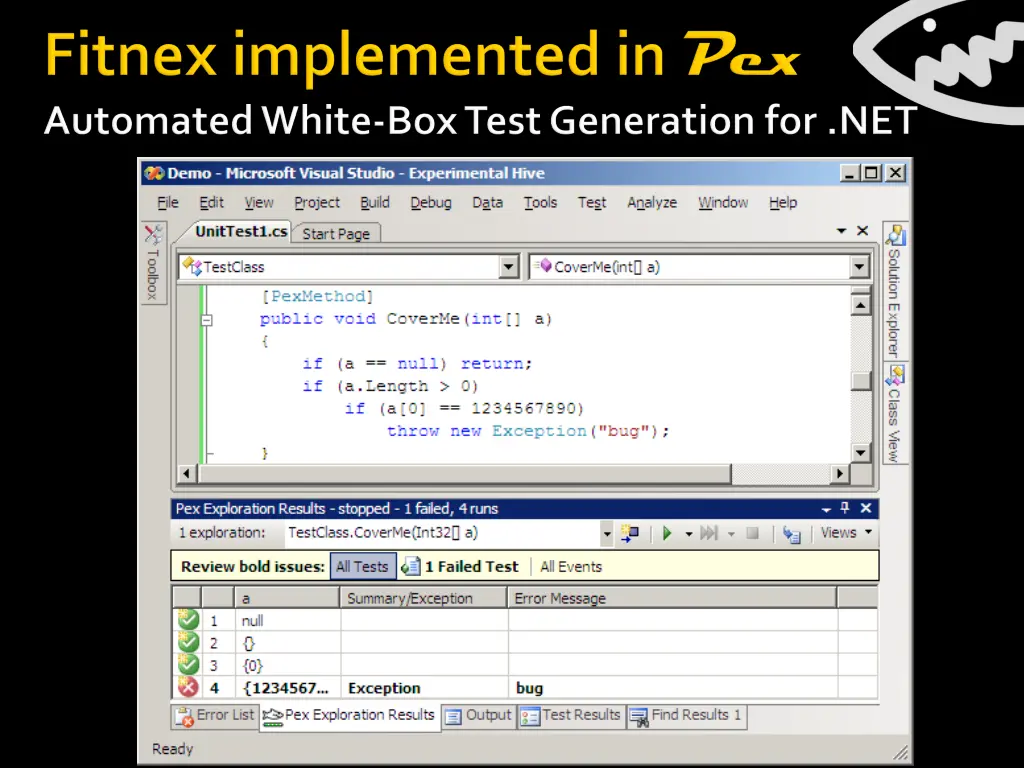Click the Visual Studio title bar logo
This screenshot has height=768, width=1024.
[154, 173]
